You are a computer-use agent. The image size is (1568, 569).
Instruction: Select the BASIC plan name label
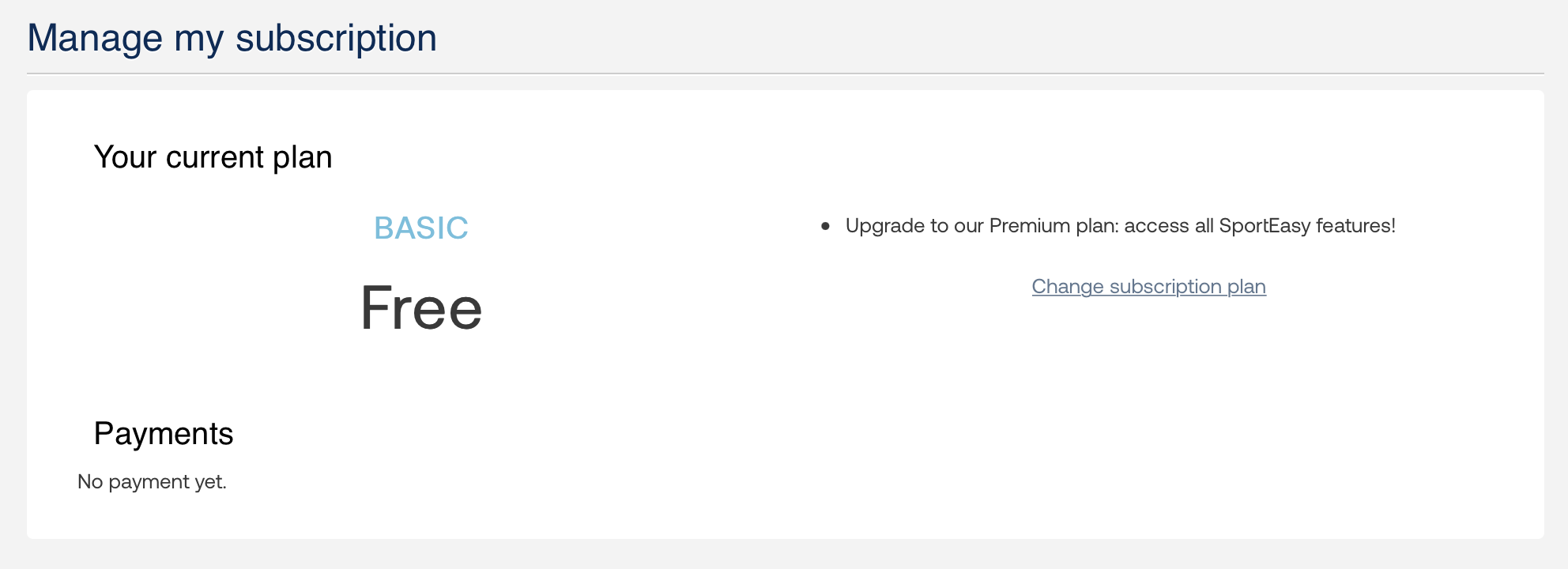point(420,228)
